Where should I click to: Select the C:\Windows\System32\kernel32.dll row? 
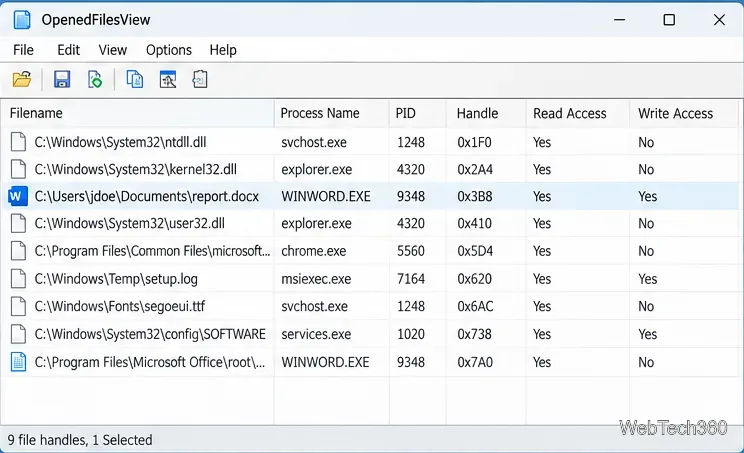pos(370,169)
